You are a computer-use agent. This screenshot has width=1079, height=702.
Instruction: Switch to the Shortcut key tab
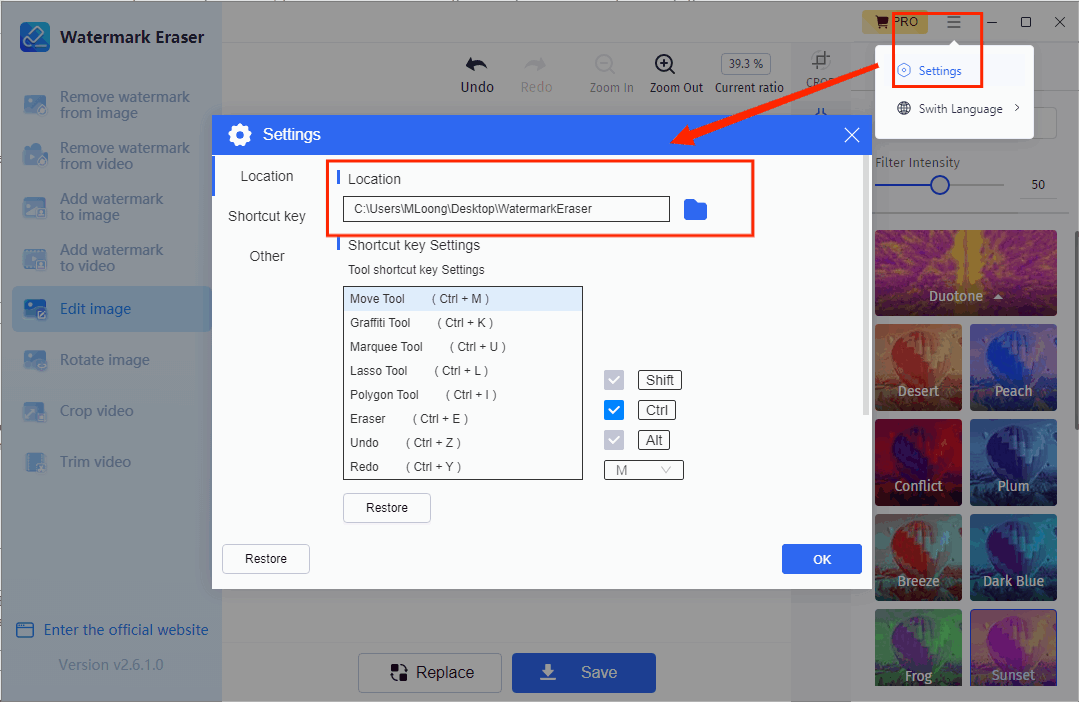point(267,216)
